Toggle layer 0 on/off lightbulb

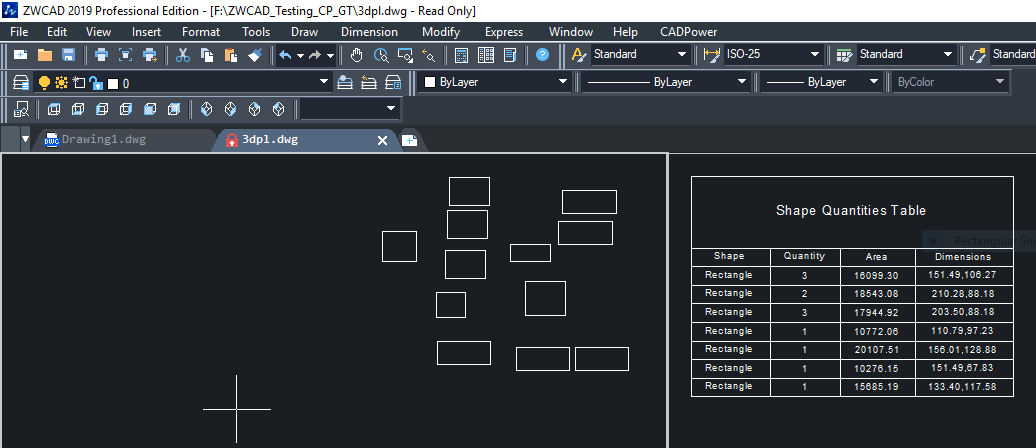point(44,83)
